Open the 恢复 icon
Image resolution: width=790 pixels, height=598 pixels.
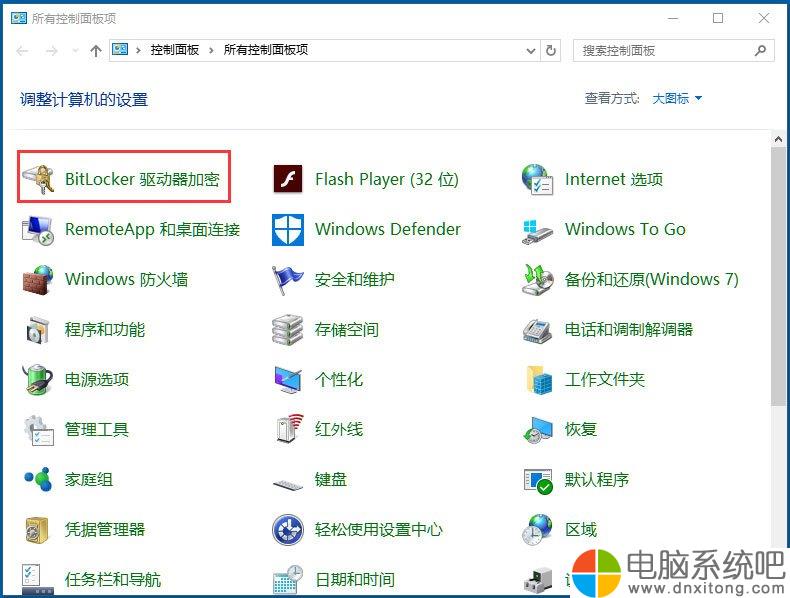coord(537,430)
